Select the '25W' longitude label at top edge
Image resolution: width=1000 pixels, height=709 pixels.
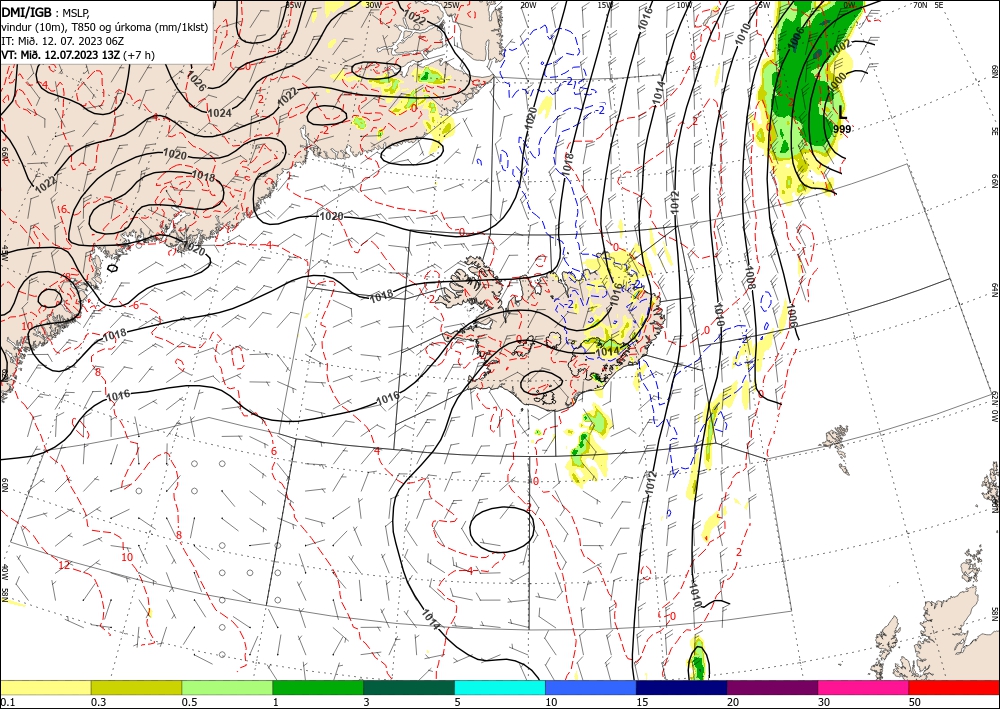(x=451, y=4)
